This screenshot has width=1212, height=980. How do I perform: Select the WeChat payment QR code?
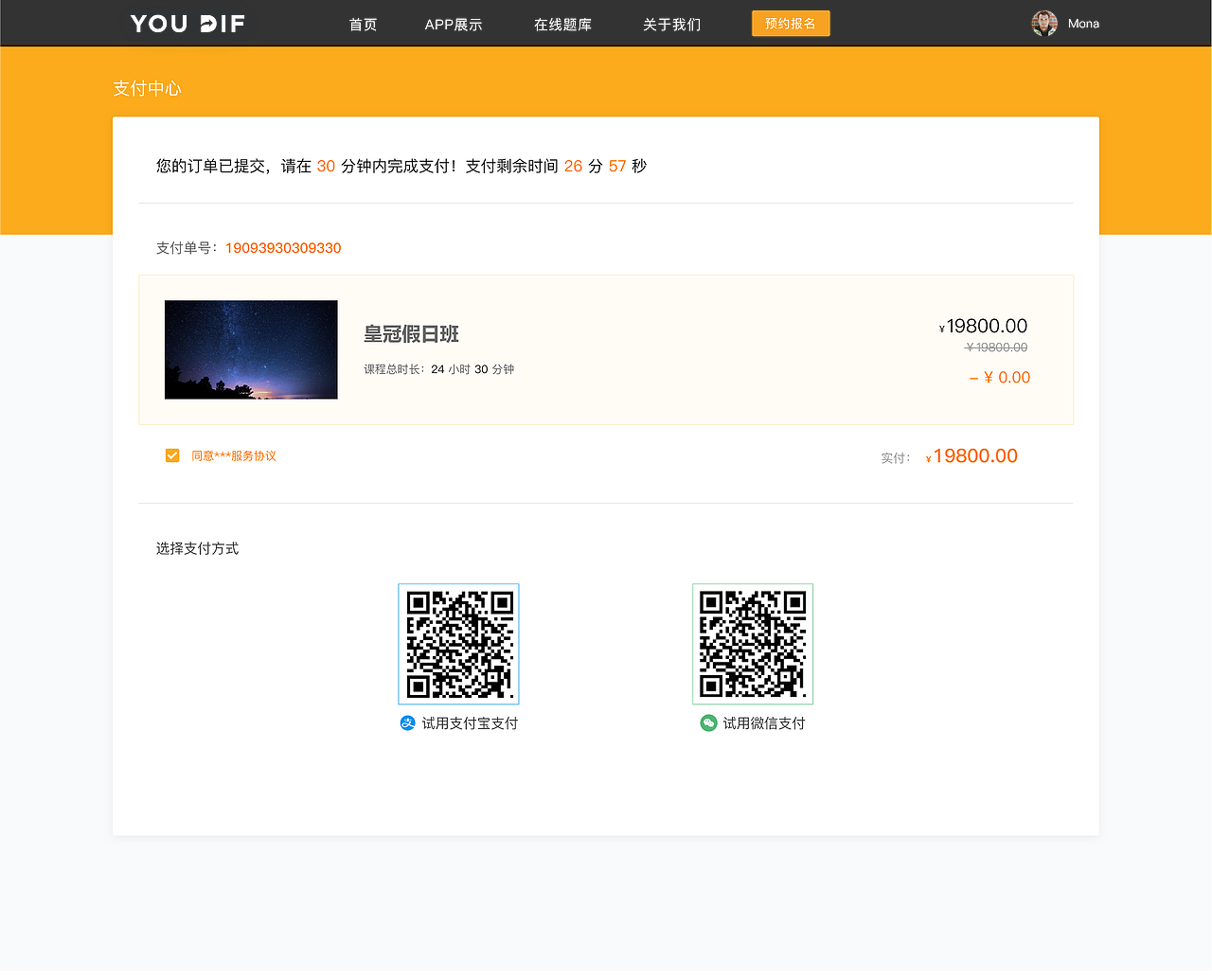752,644
